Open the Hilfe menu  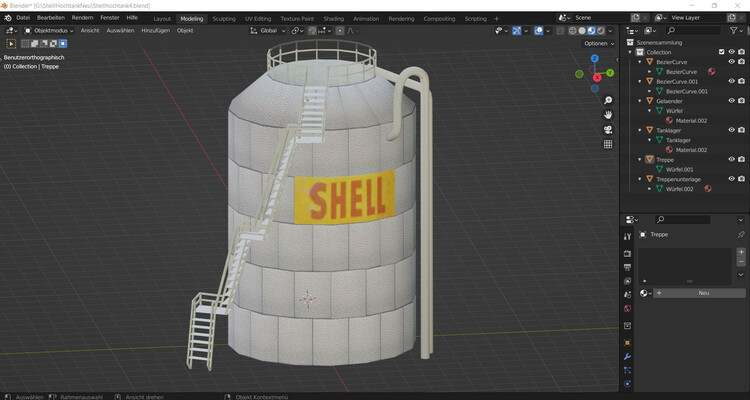[x=132, y=18]
